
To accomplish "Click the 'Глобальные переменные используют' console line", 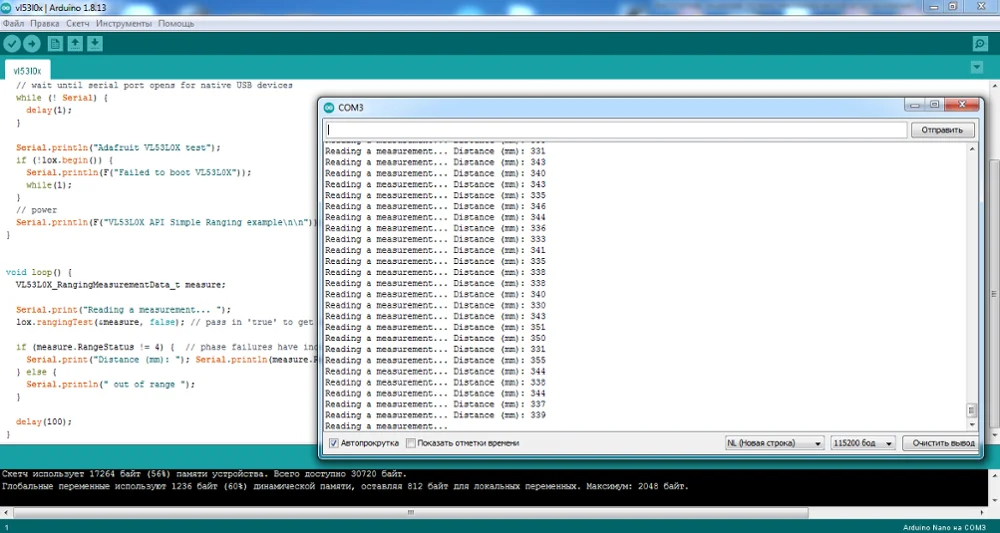I will pyautogui.click(x=346, y=486).
